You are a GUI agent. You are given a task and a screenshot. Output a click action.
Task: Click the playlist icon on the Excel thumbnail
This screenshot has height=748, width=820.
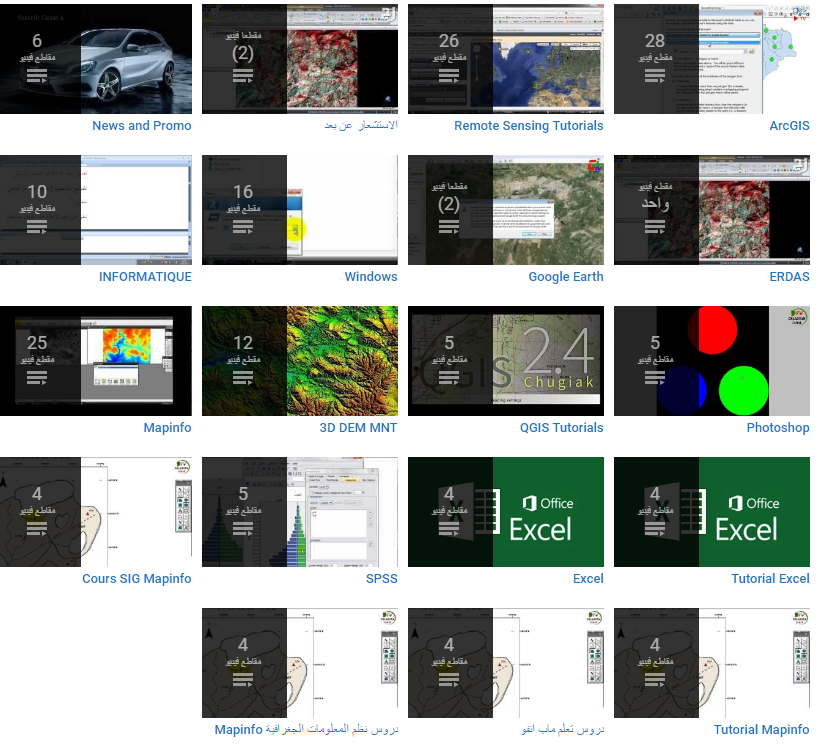(x=449, y=529)
